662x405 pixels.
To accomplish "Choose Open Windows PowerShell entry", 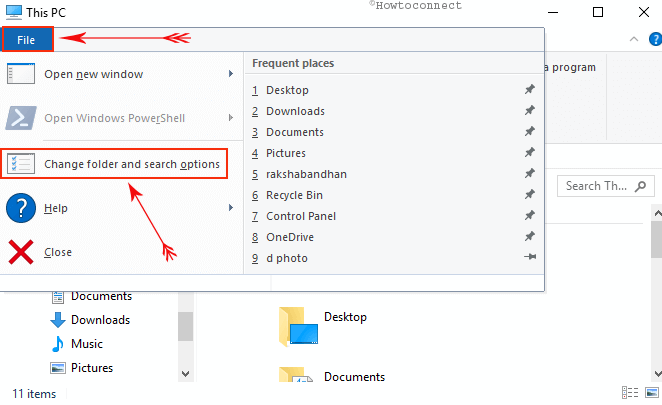I will coord(122,118).
